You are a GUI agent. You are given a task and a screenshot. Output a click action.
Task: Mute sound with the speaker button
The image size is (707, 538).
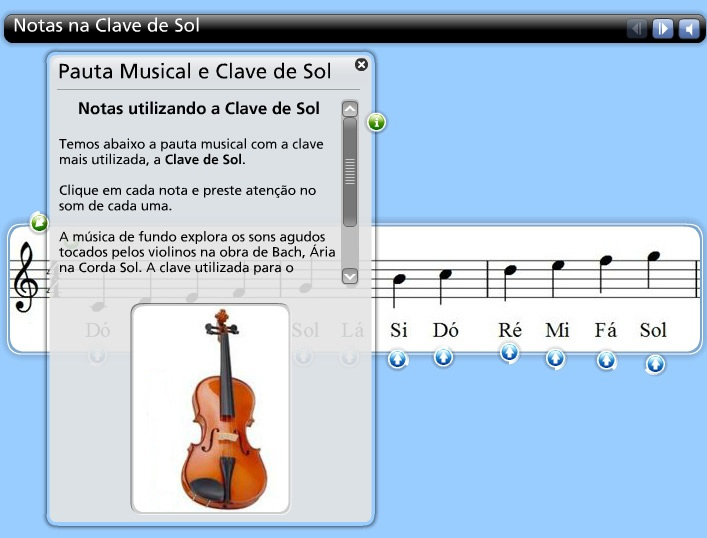(x=687, y=28)
